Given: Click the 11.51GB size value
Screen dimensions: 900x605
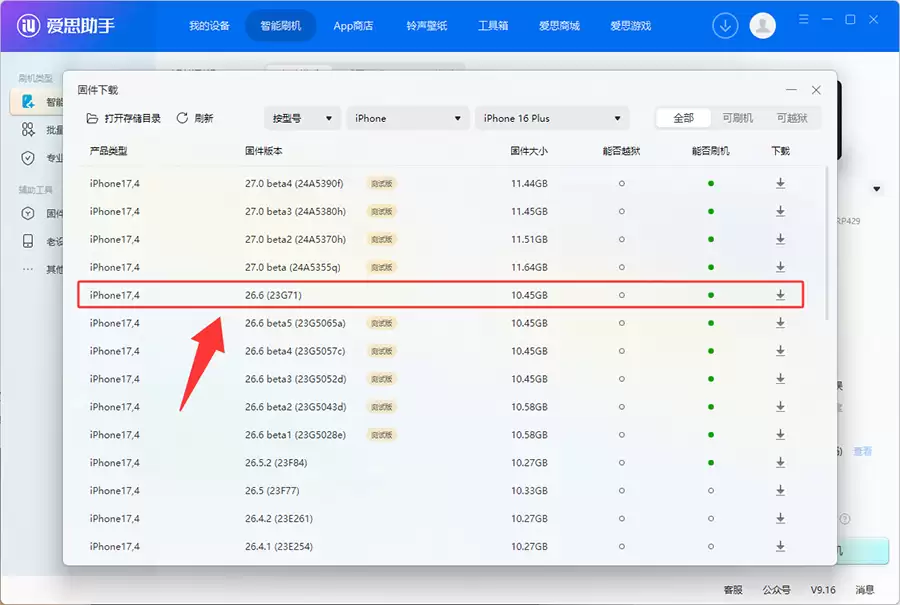Looking at the screenshot, I should click(529, 239).
